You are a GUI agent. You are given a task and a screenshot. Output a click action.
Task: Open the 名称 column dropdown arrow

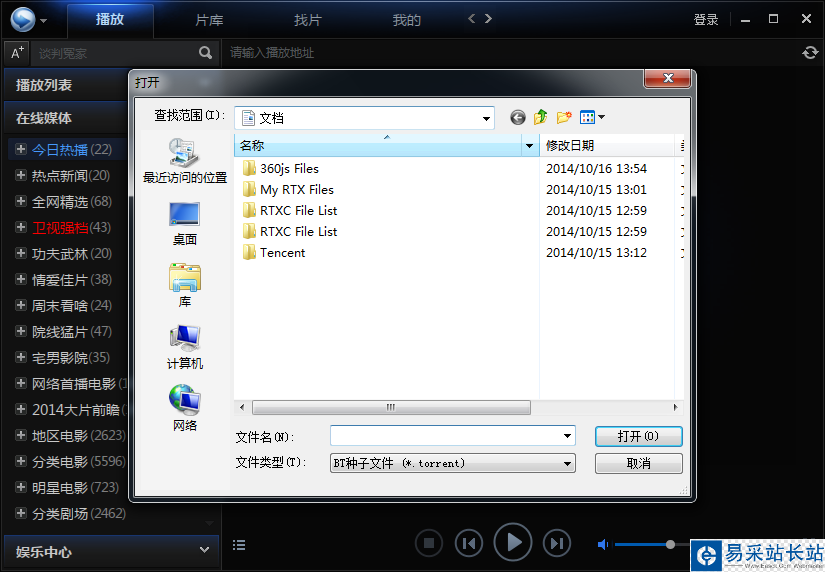point(529,146)
